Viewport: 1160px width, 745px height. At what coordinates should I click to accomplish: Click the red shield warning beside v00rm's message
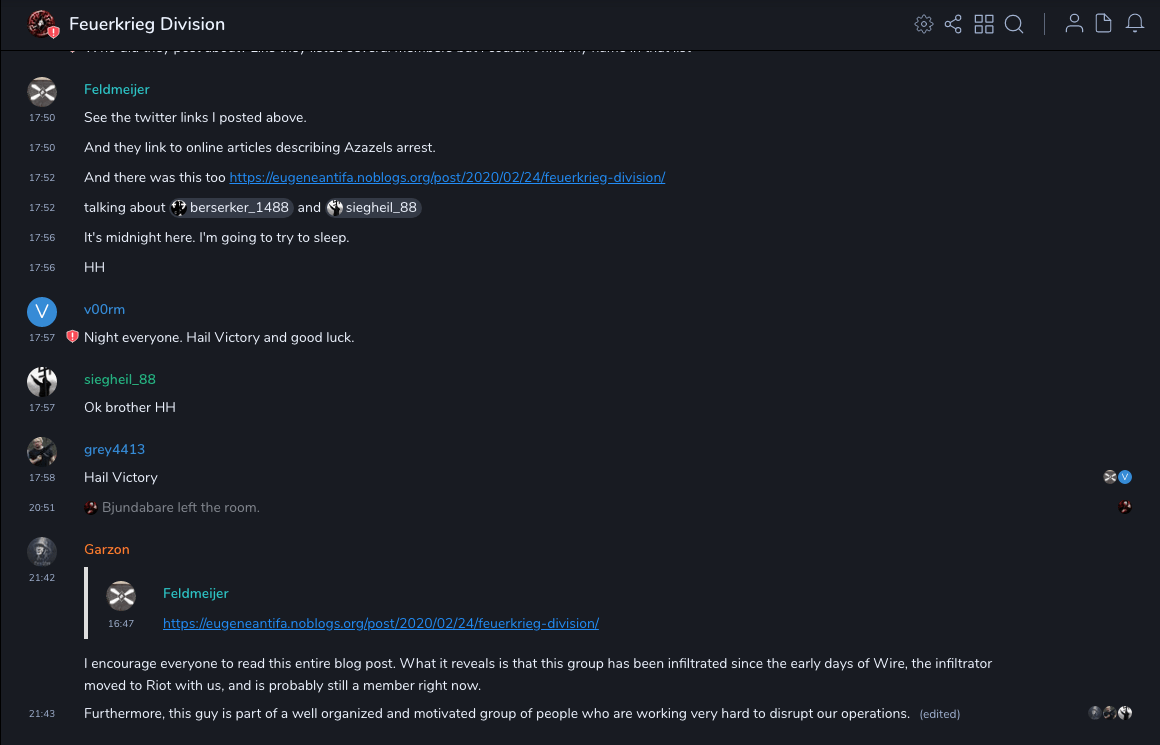[x=72, y=337]
